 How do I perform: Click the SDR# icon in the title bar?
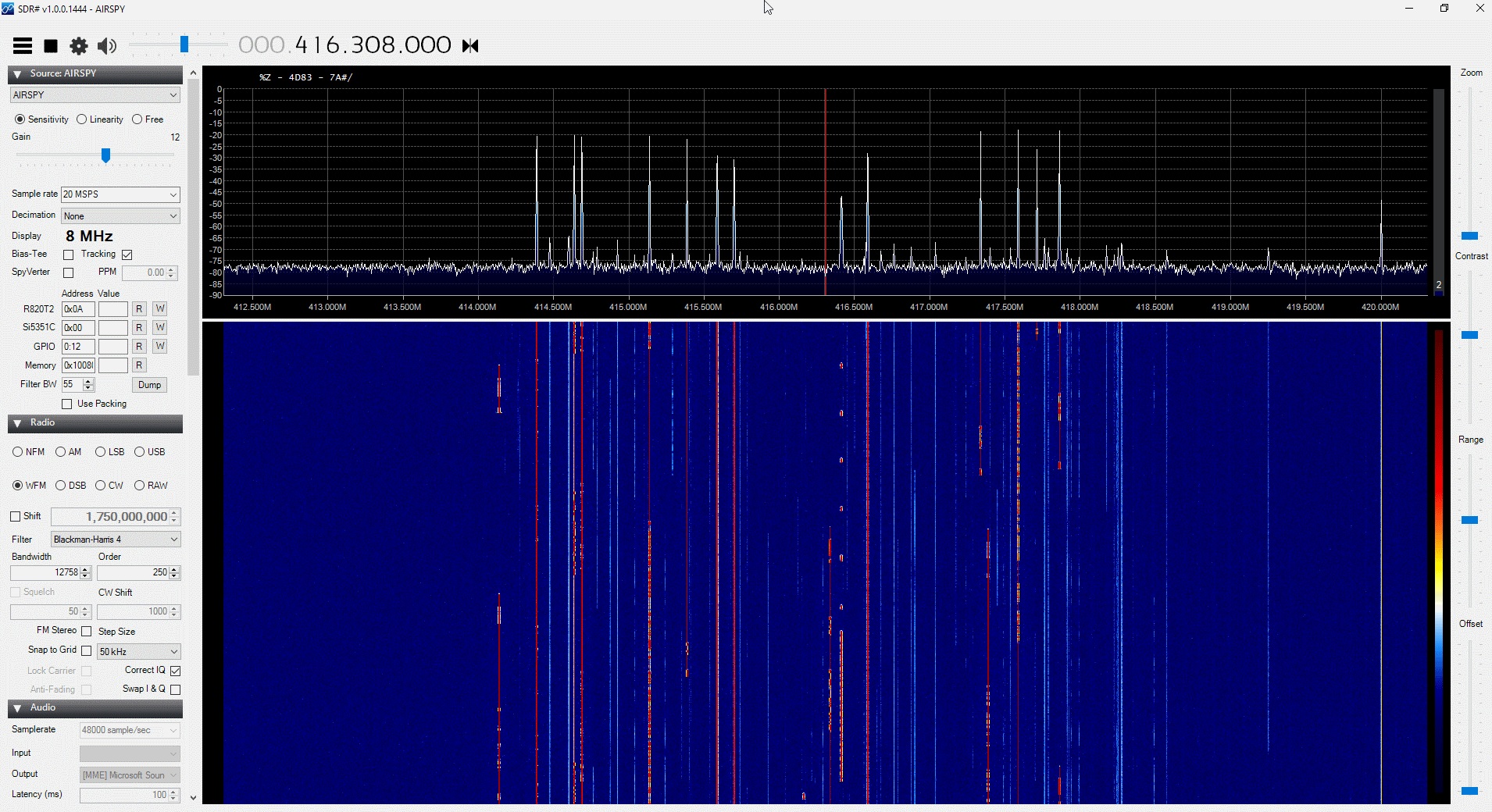click(x=9, y=9)
